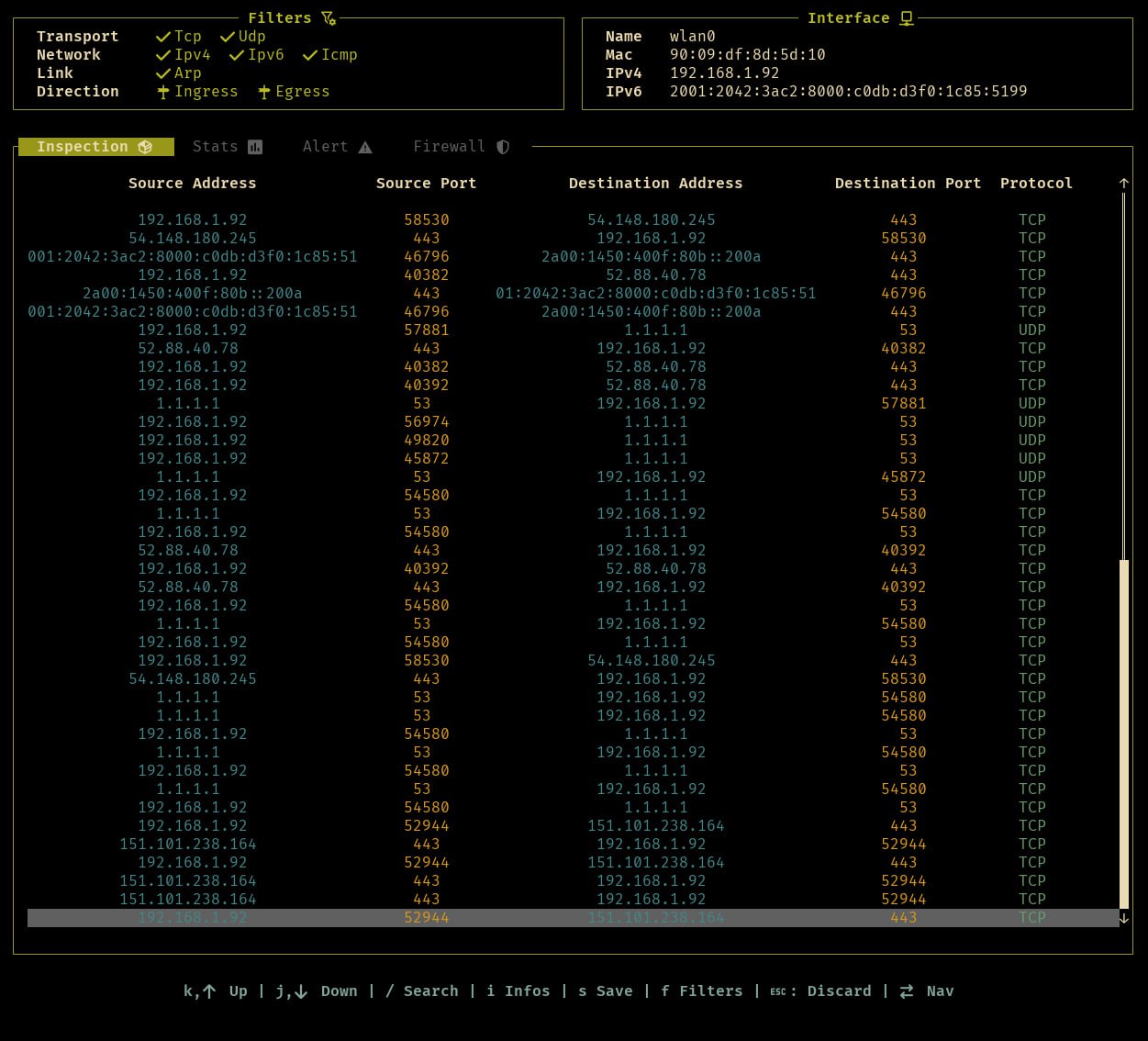The height and width of the screenshot is (1041, 1148).
Task: Click the scroll-up arrow atop the table scrollbar
Action: point(1124,184)
